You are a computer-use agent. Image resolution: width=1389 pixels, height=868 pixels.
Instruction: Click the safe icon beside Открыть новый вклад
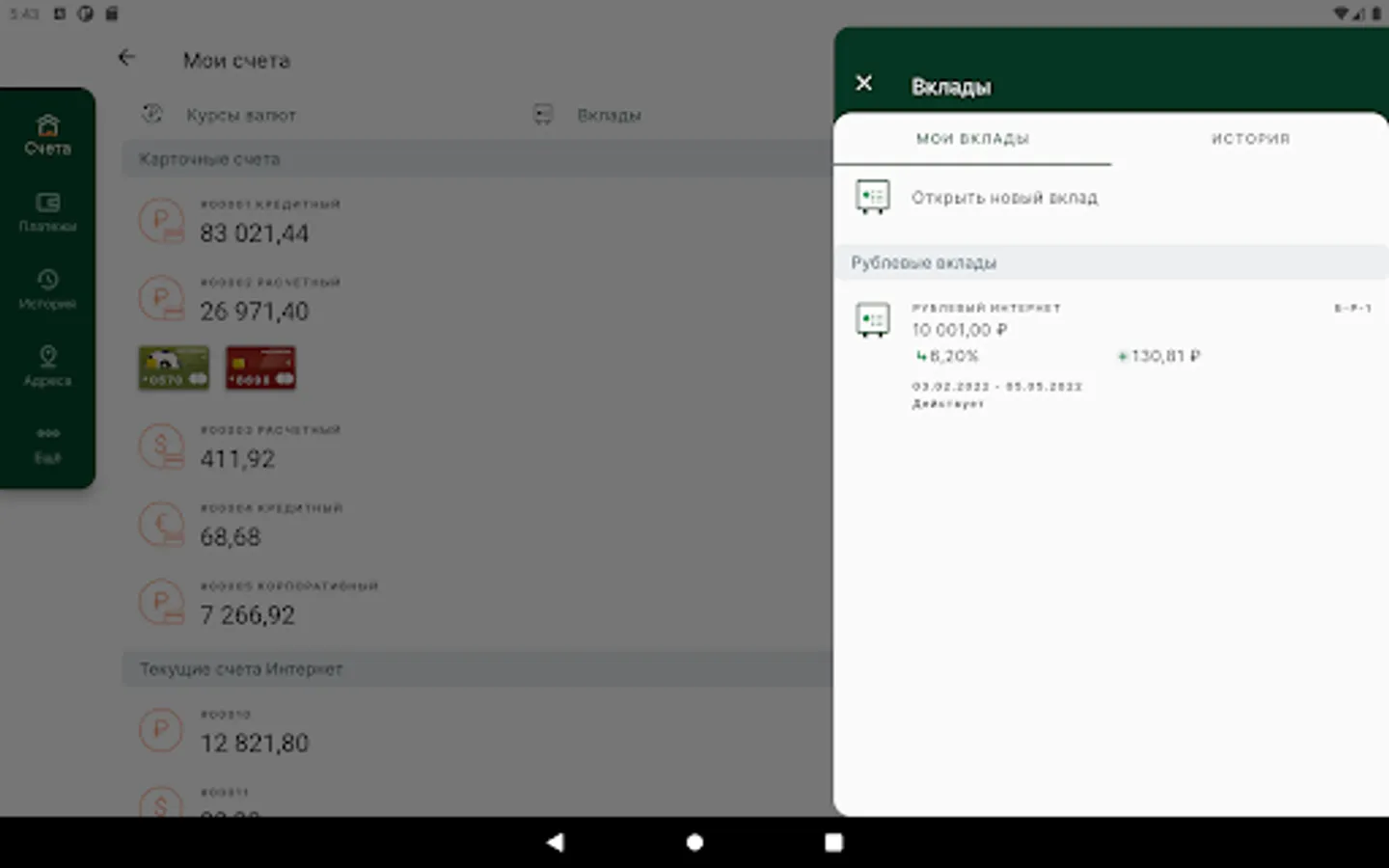(873, 197)
